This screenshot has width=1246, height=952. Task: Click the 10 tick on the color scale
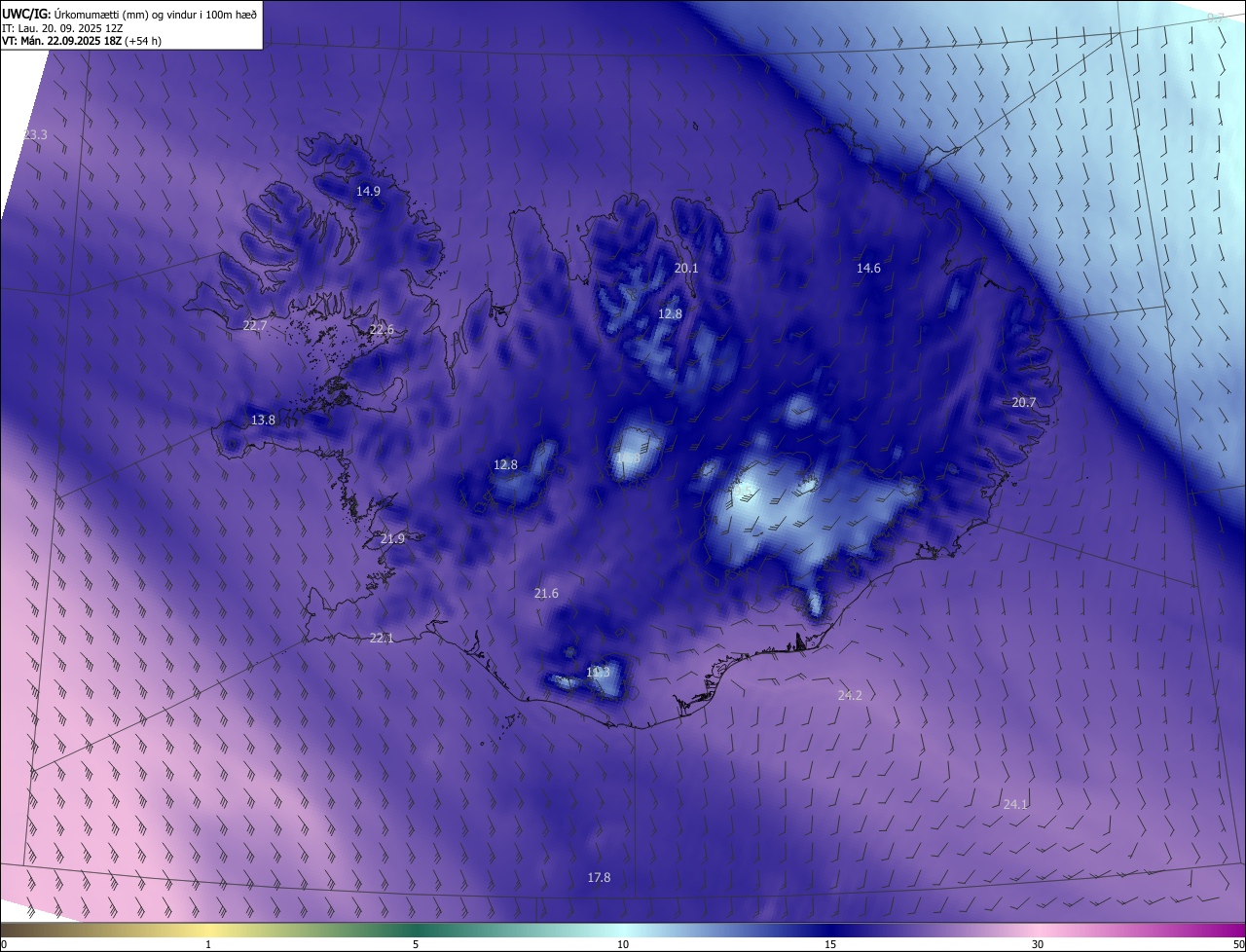pyautogui.click(x=623, y=944)
